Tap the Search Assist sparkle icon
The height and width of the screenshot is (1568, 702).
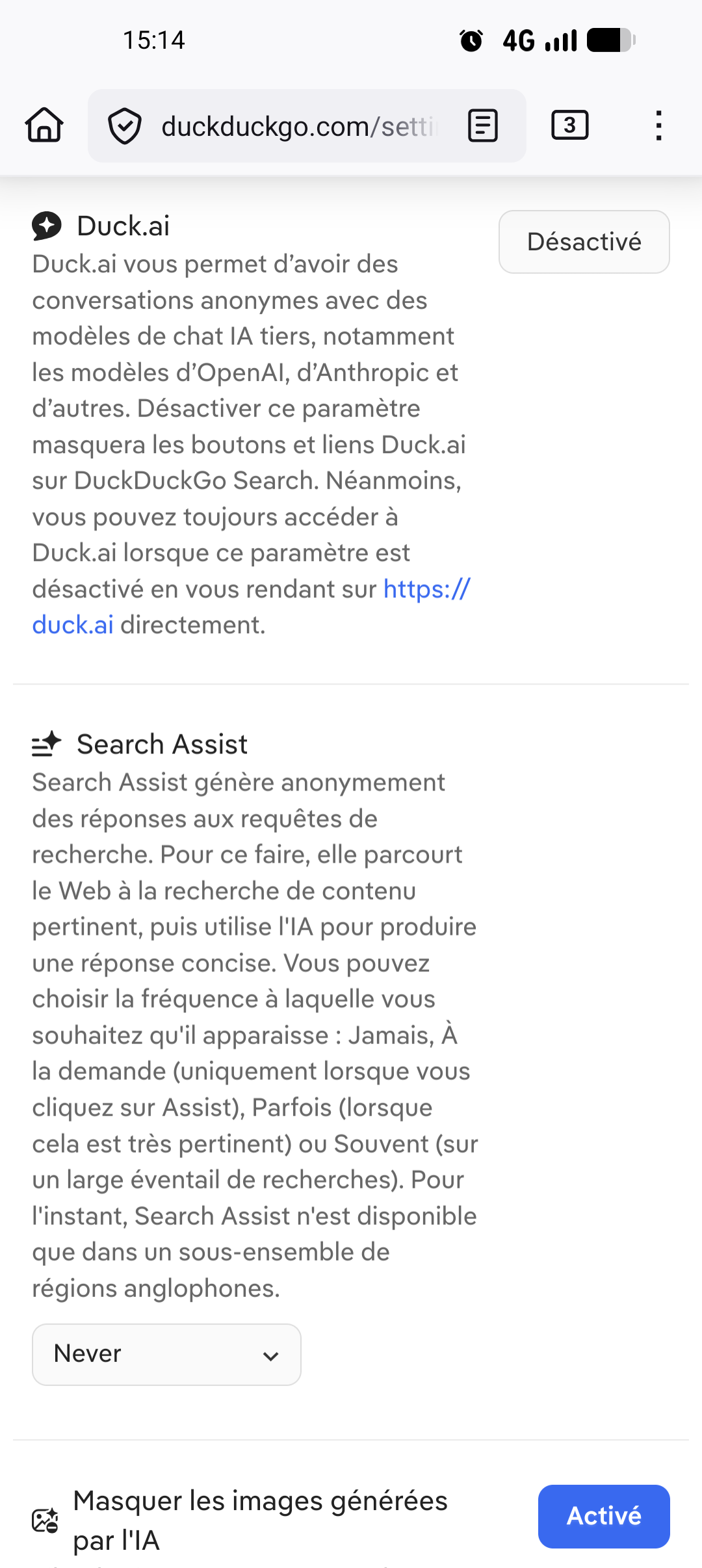coord(47,744)
